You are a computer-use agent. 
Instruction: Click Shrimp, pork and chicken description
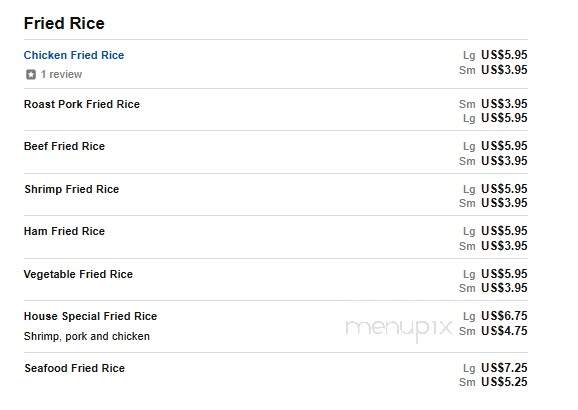[x=87, y=336]
